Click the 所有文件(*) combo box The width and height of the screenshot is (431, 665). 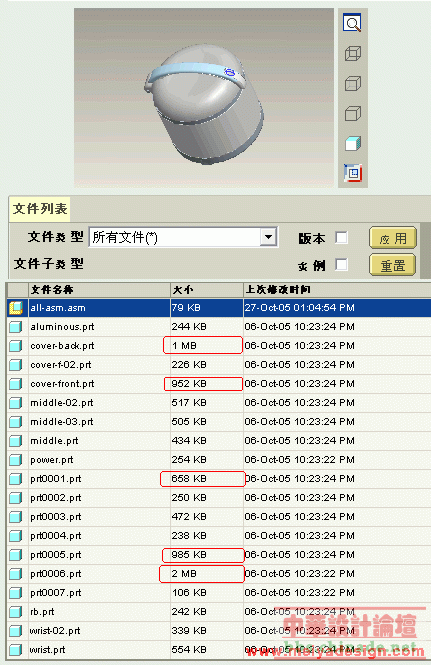click(183, 237)
